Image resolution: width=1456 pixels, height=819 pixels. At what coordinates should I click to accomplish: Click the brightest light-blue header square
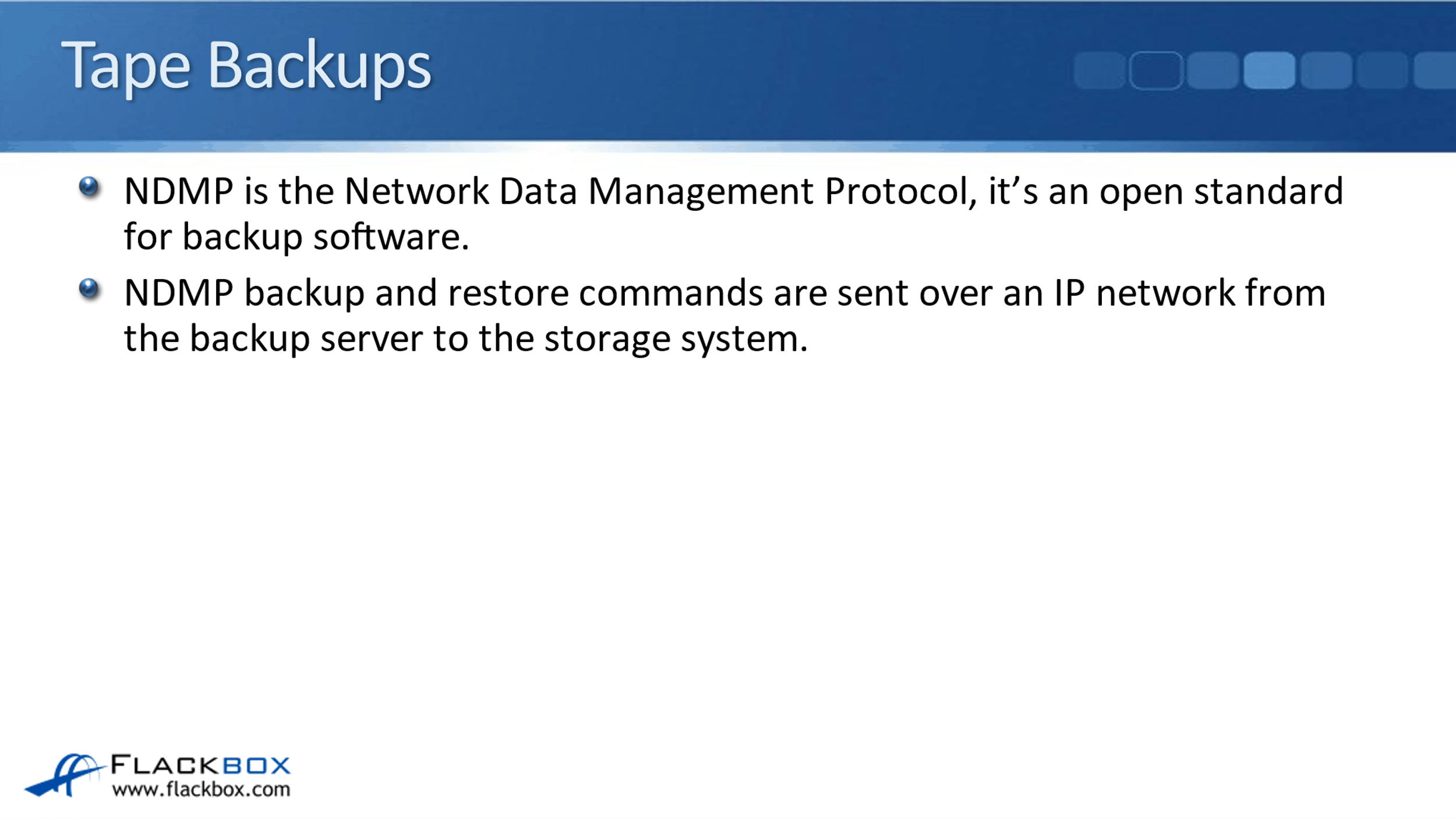click(x=1269, y=70)
